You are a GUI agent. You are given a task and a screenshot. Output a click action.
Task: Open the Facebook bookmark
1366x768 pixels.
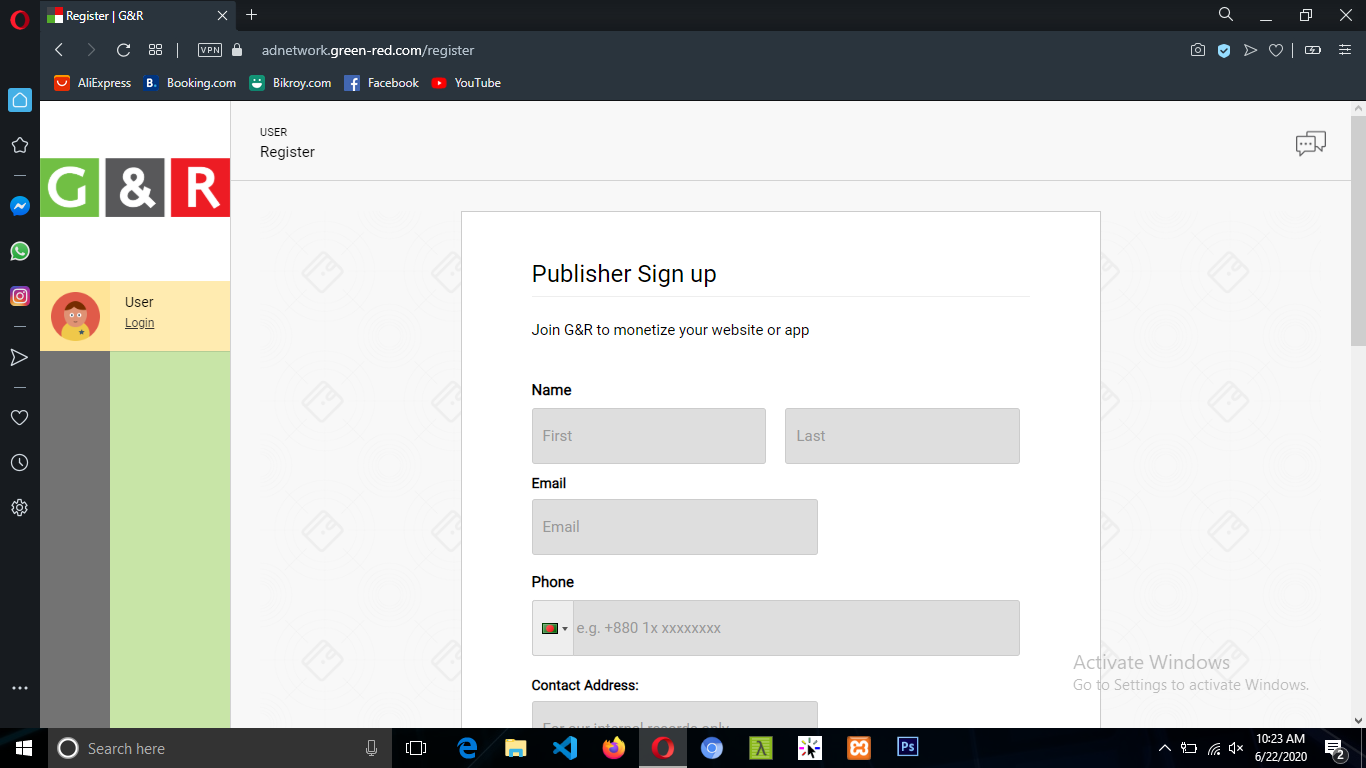coord(381,83)
